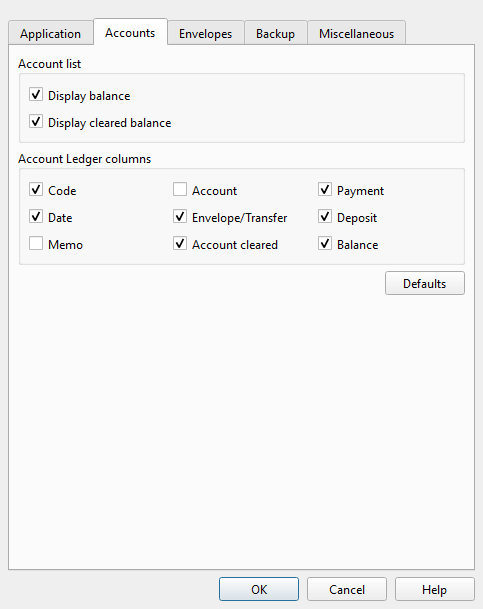Click the 'Account list' group label
The image size is (483, 609).
coord(49,64)
